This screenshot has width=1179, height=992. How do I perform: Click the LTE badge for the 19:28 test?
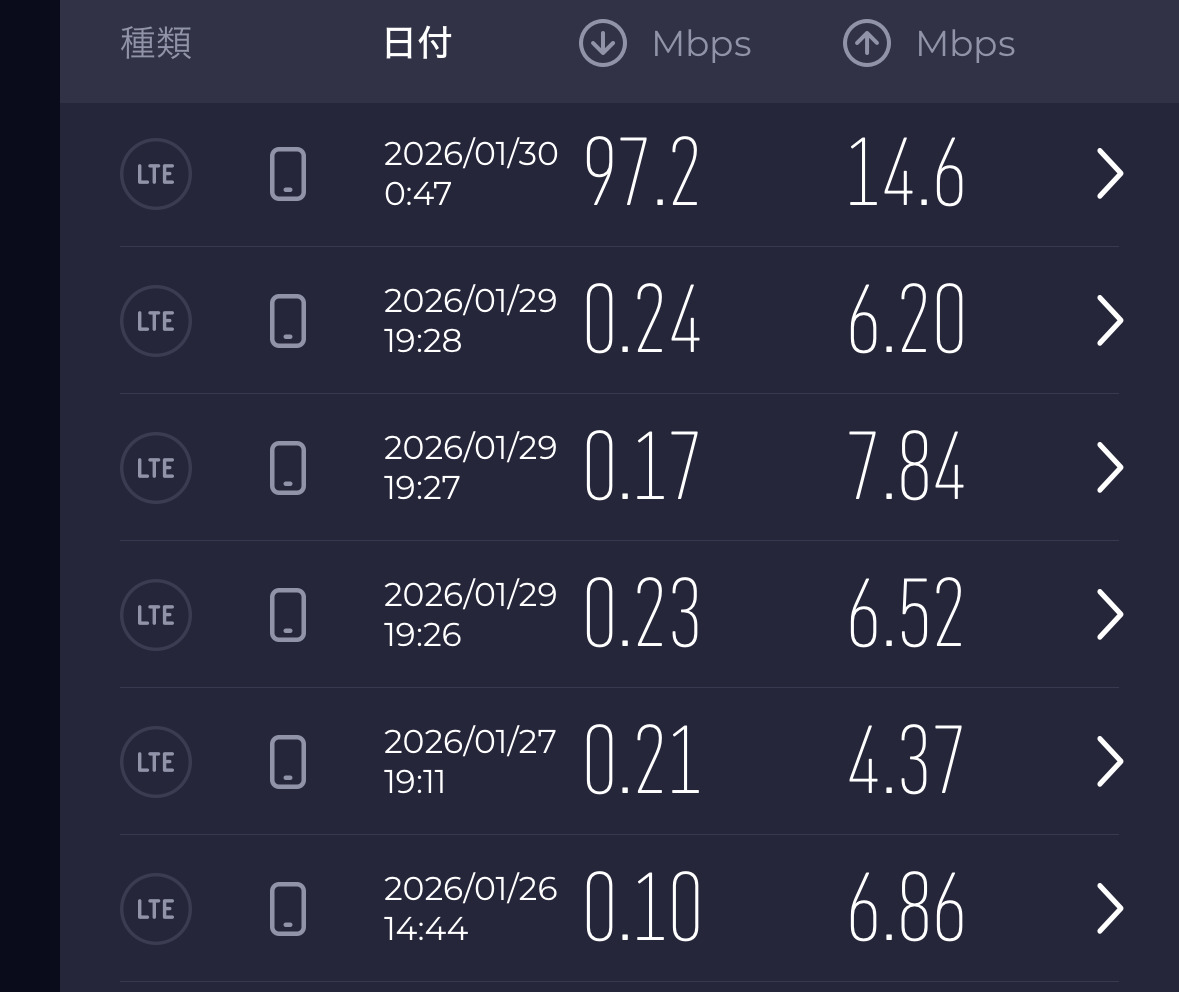point(155,321)
